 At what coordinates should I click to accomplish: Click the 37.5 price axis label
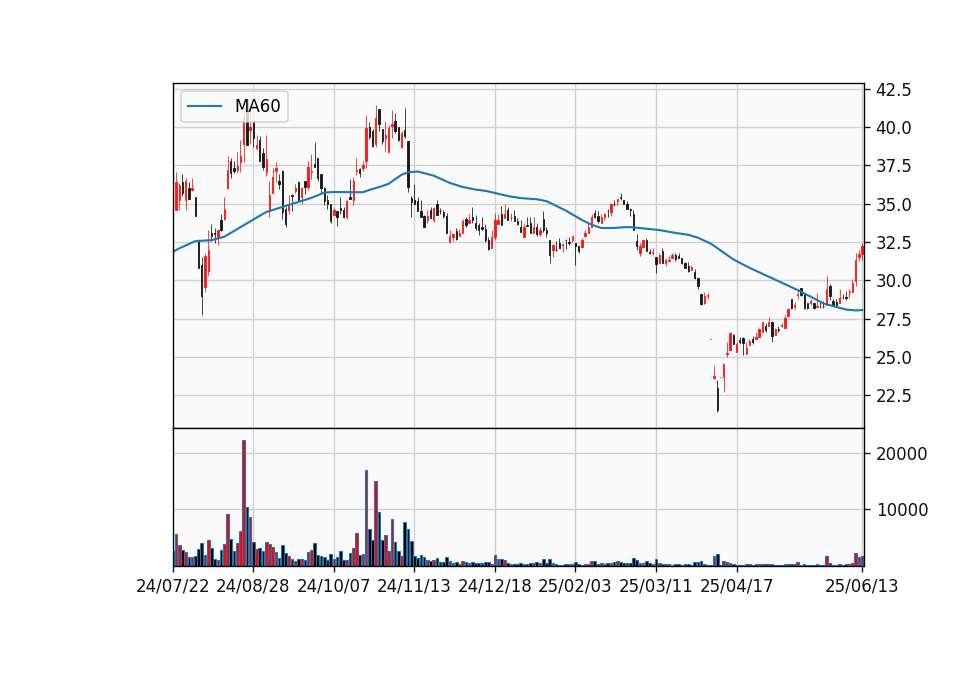[894, 167]
